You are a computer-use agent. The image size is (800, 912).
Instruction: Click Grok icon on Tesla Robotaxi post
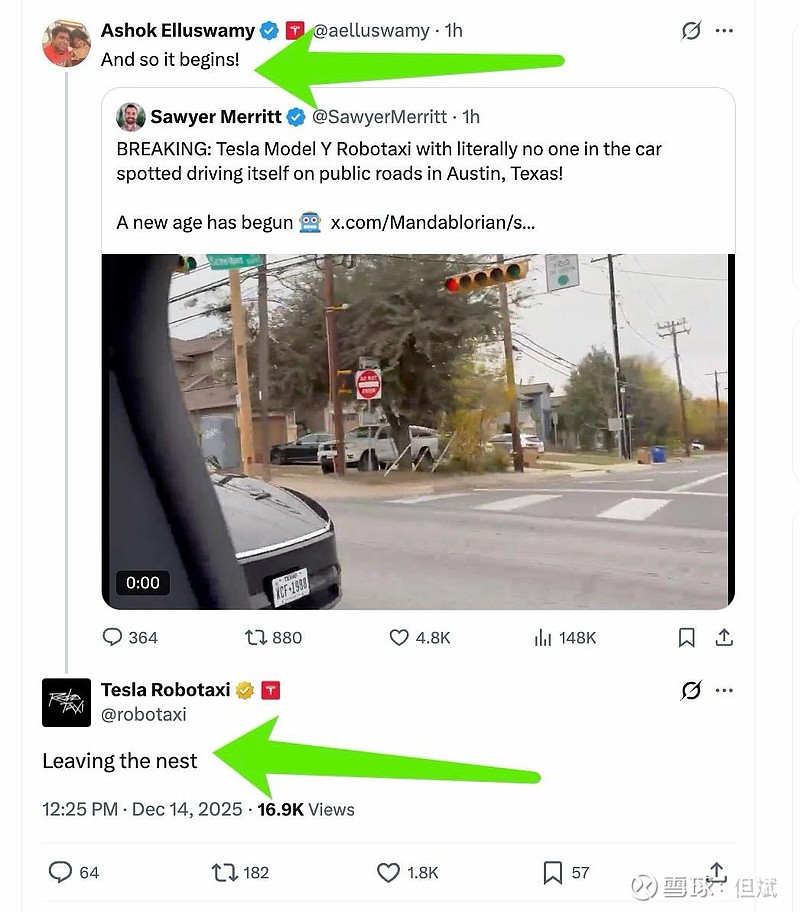[691, 690]
